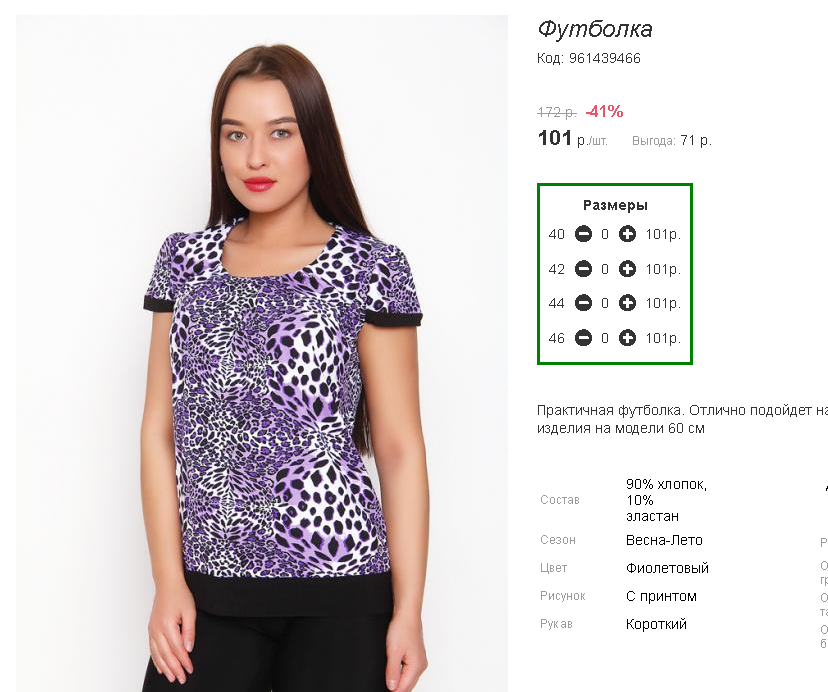Click the quantity value for size 42
828x692 pixels.
click(x=605, y=269)
